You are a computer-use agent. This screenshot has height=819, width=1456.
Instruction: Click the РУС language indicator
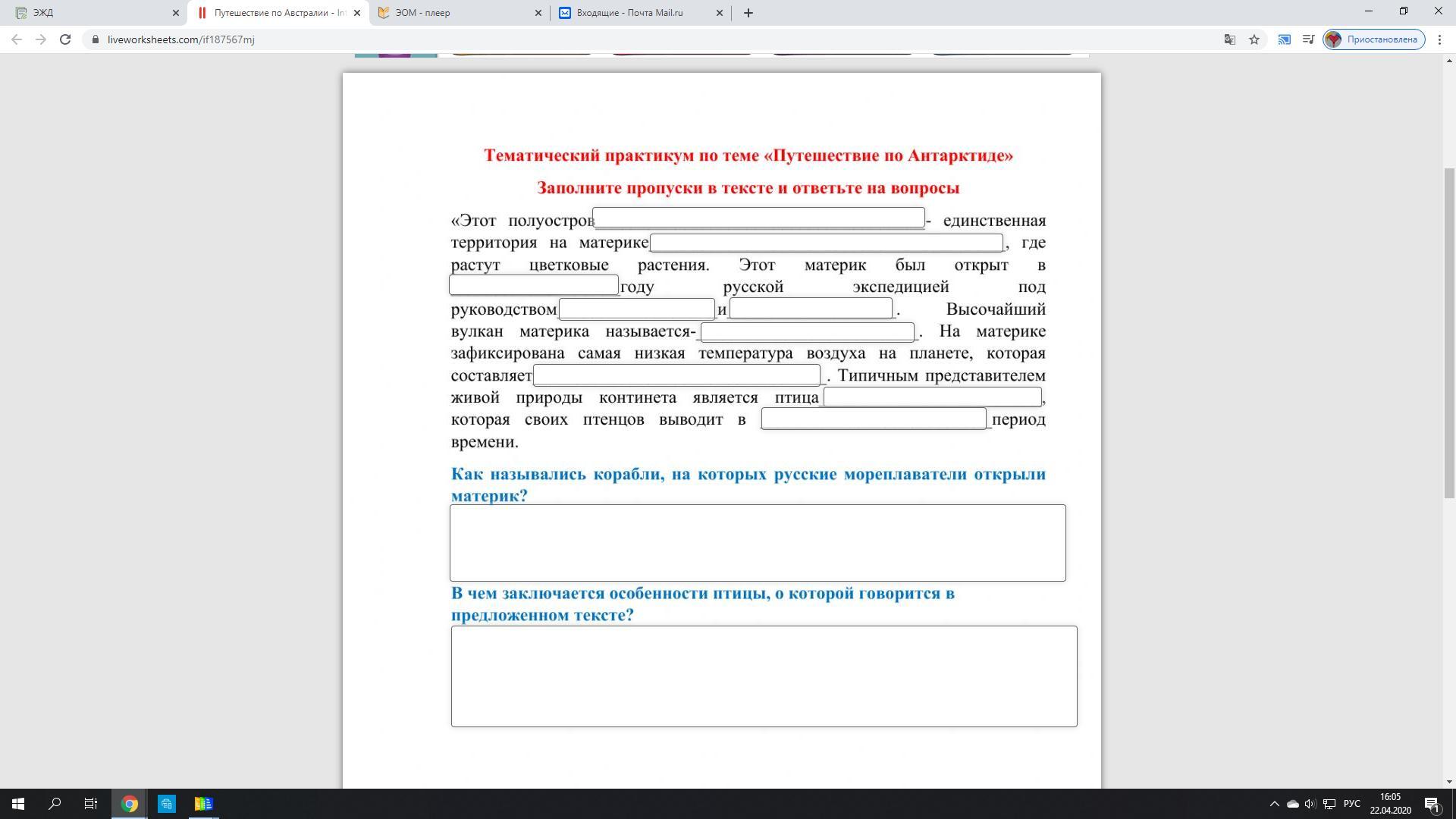coord(1351,804)
